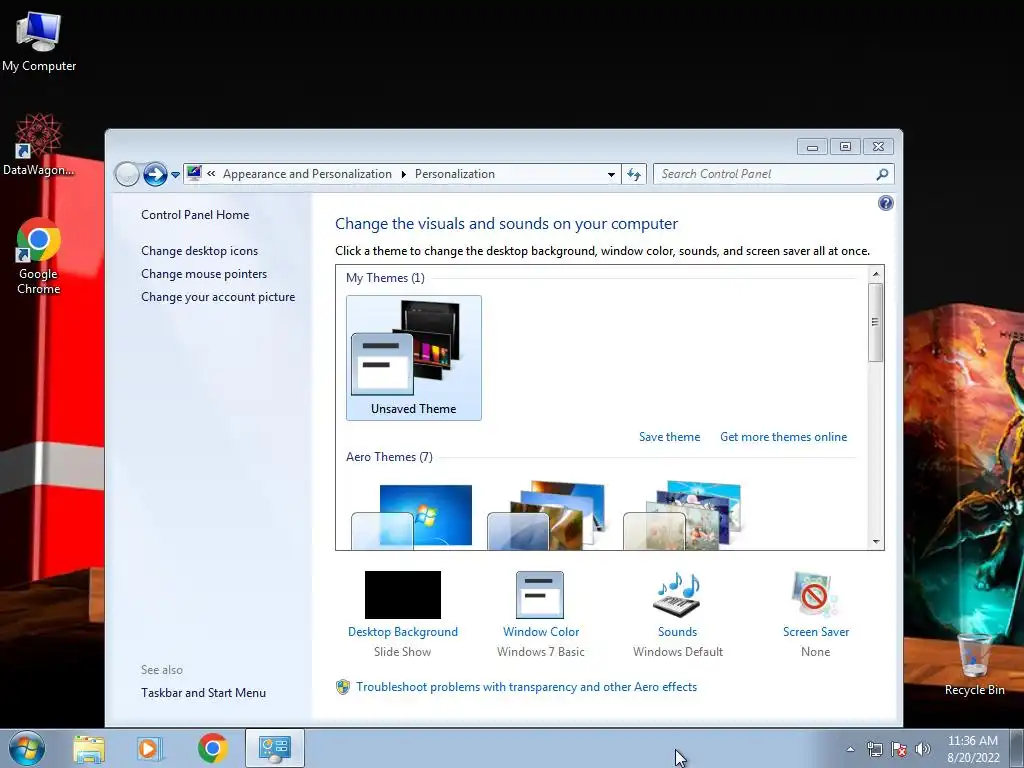Click the control panel icon in address bar
Screen dimensions: 1024x768
[194, 174]
